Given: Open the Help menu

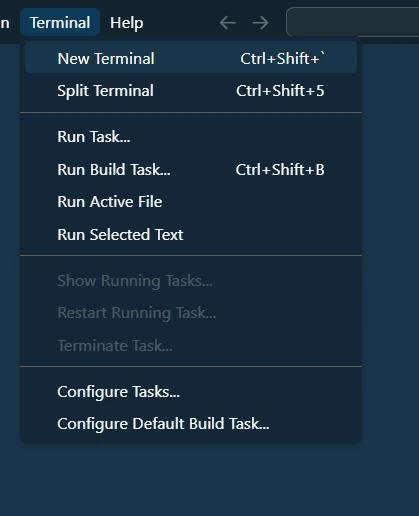Looking at the screenshot, I should point(127,23).
